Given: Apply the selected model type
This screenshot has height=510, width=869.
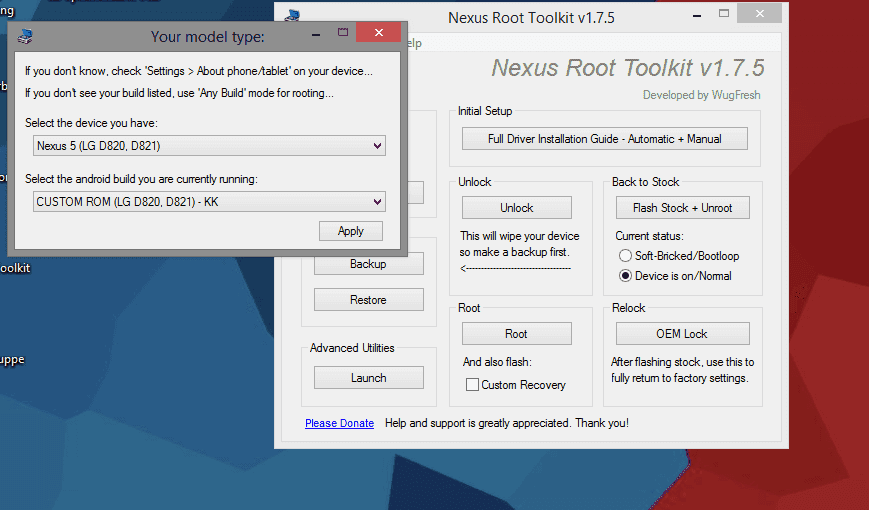Looking at the screenshot, I should tap(351, 231).
